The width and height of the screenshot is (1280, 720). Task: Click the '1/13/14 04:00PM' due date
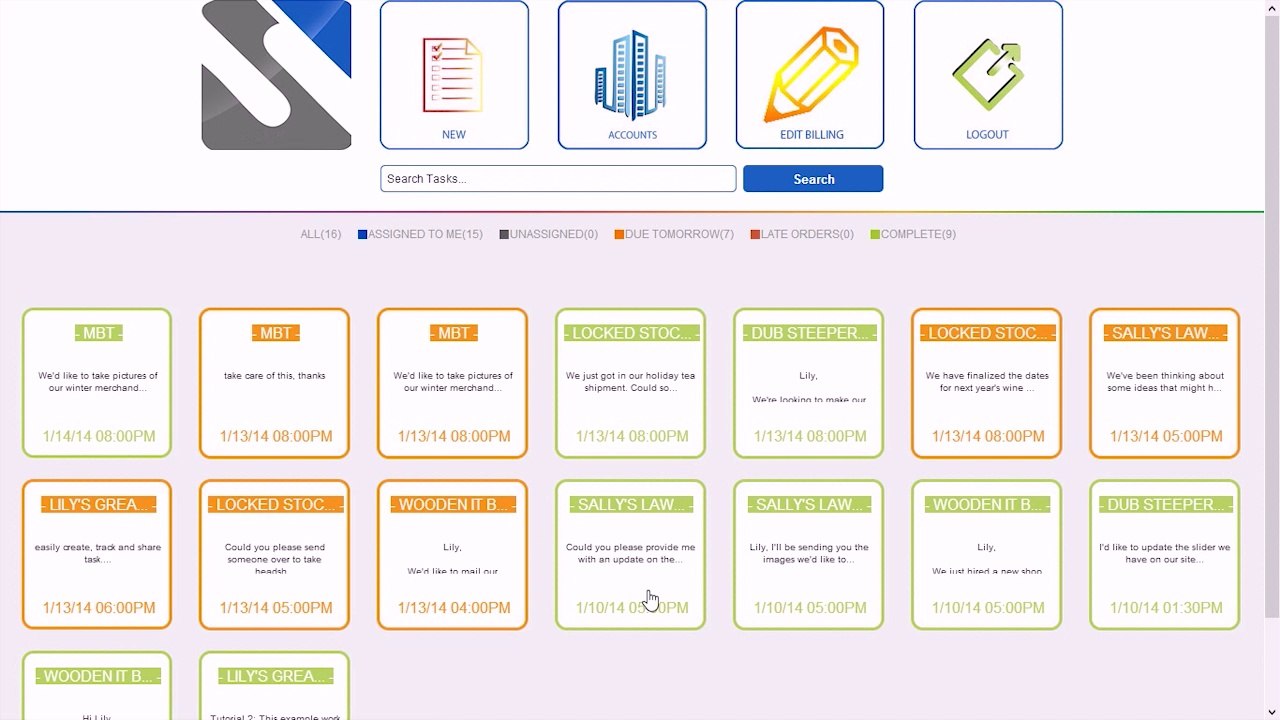point(454,608)
